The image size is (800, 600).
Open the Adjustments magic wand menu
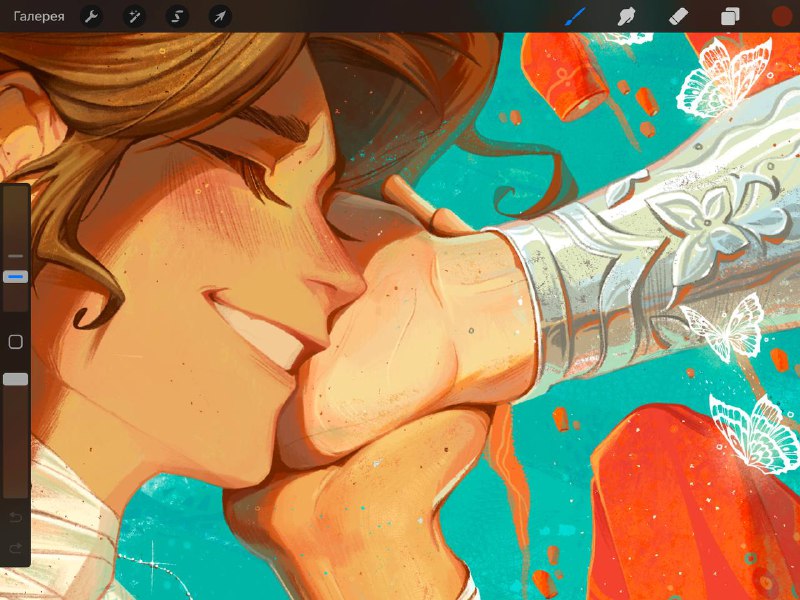(135, 17)
